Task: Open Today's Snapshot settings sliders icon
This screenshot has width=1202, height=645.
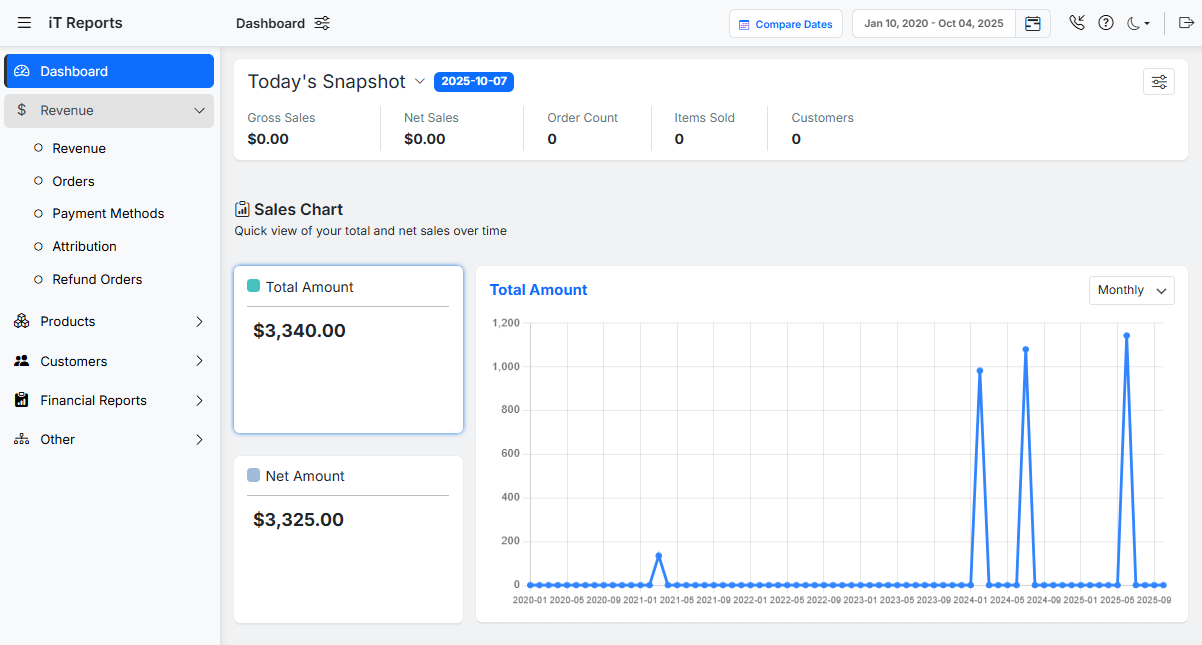Action: [x=1159, y=82]
